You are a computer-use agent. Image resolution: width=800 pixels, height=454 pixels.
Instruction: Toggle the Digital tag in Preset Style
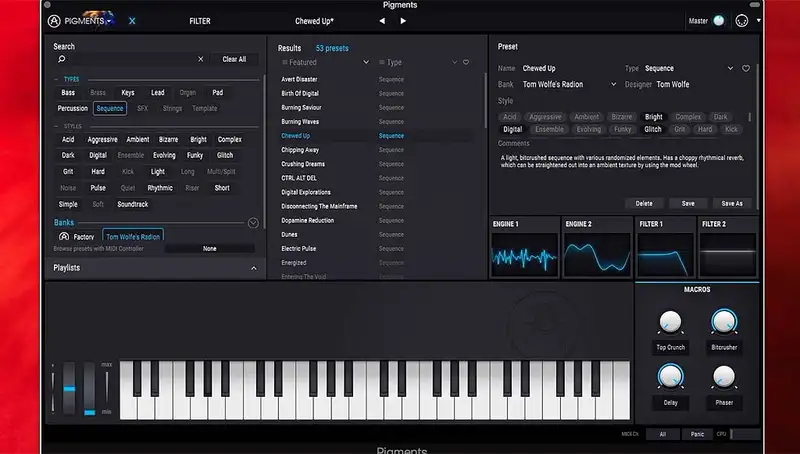(x=512, y=130)
